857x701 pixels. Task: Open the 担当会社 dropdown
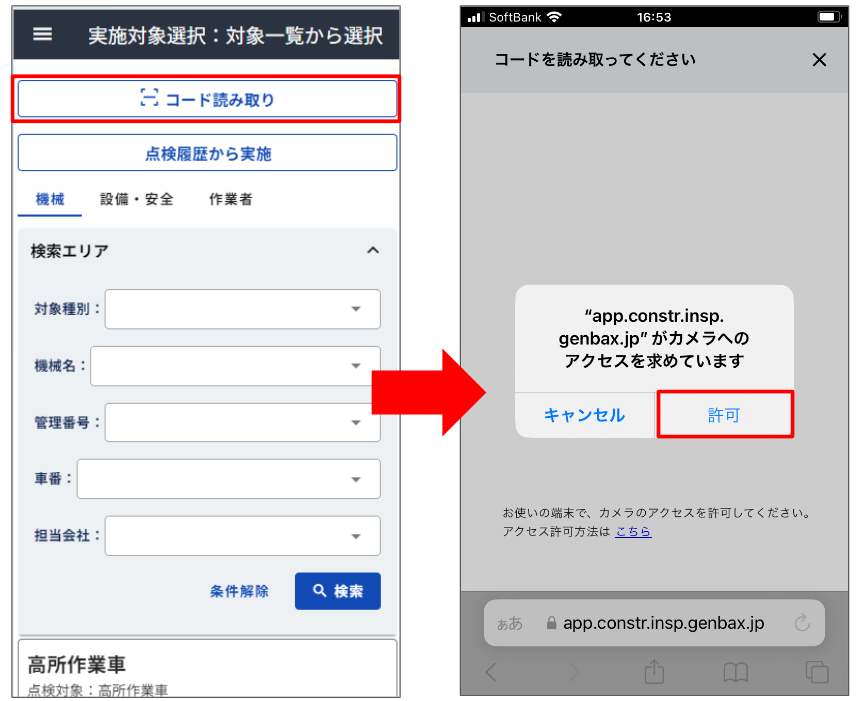click(x=243, y=536)
